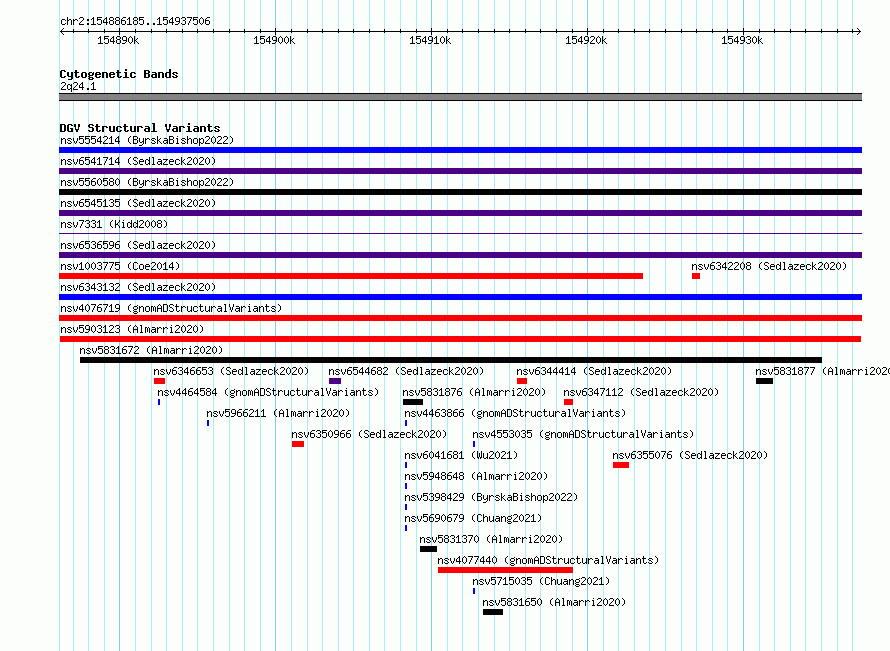The height and width of the screenshot is (651, 890).
Task: Click the black nsv5831650 feature block
Action: [x=493, y=612]
